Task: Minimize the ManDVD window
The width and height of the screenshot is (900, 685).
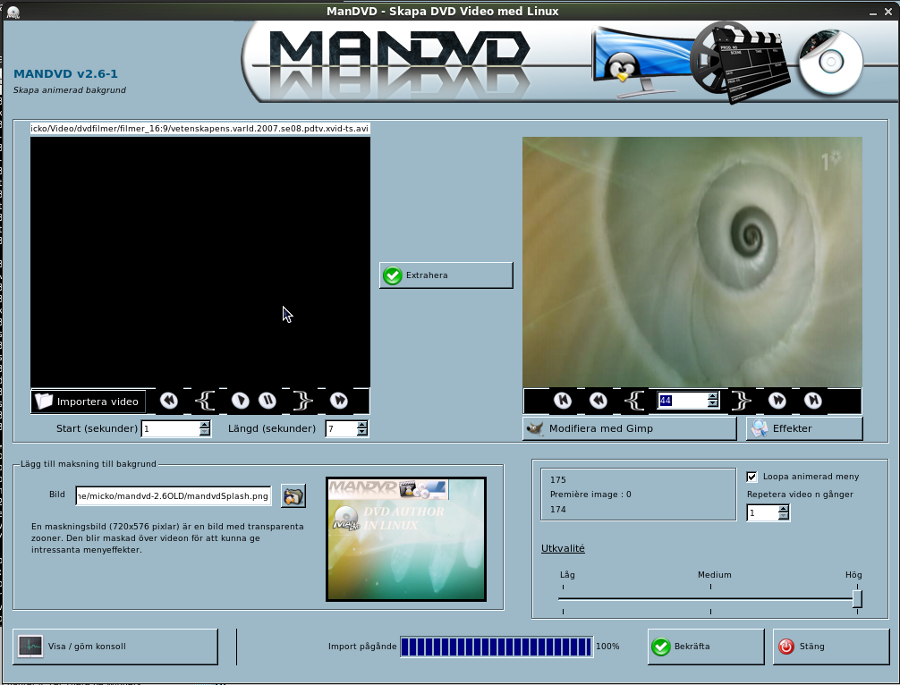Action: pyautogui.click(x=872, y=11)
